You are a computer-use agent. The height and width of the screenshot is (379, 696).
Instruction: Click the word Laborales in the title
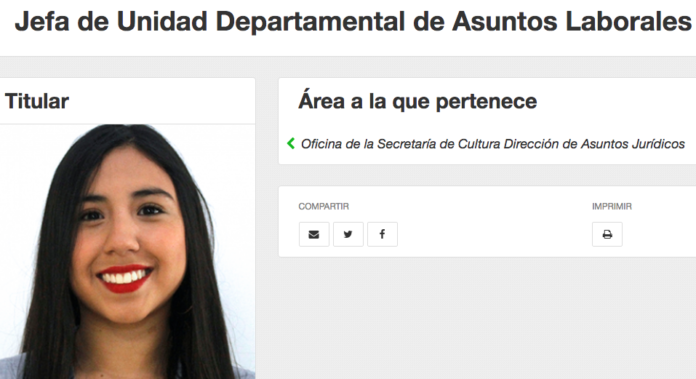628,21
